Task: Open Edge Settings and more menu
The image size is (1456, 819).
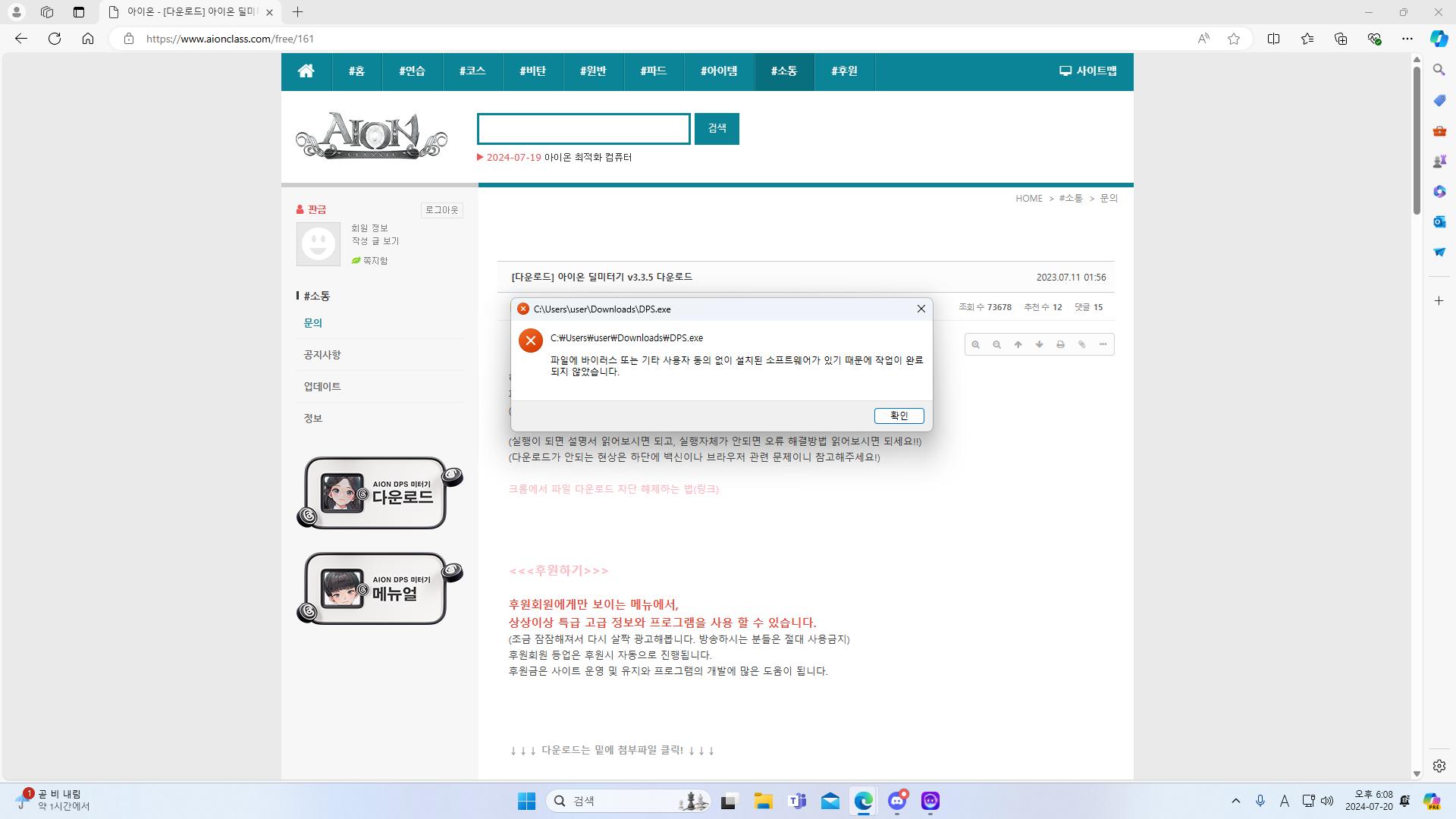Action: (x=1407, y=39)
